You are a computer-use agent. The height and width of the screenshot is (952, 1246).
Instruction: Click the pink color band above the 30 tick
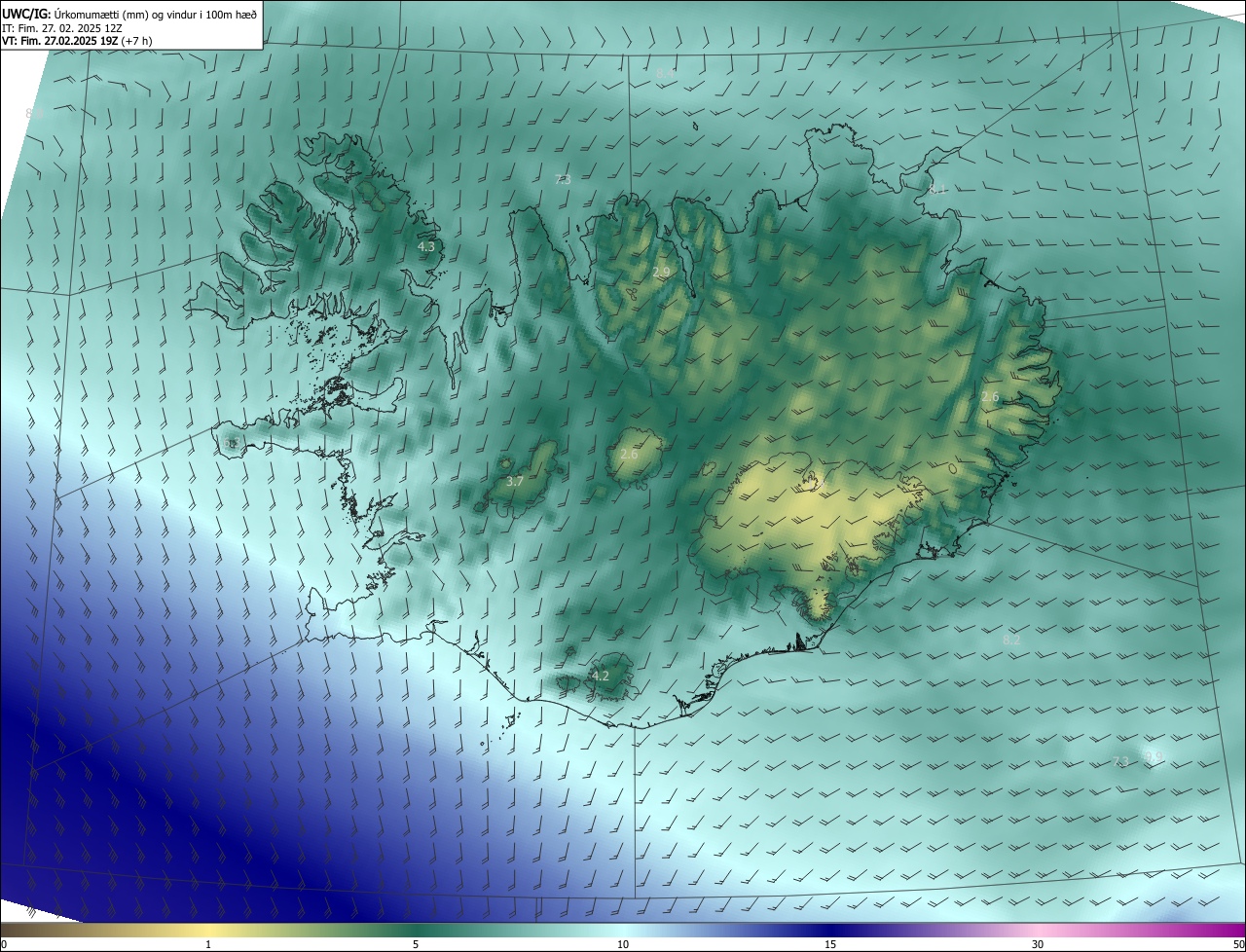tap(1038, 930)
